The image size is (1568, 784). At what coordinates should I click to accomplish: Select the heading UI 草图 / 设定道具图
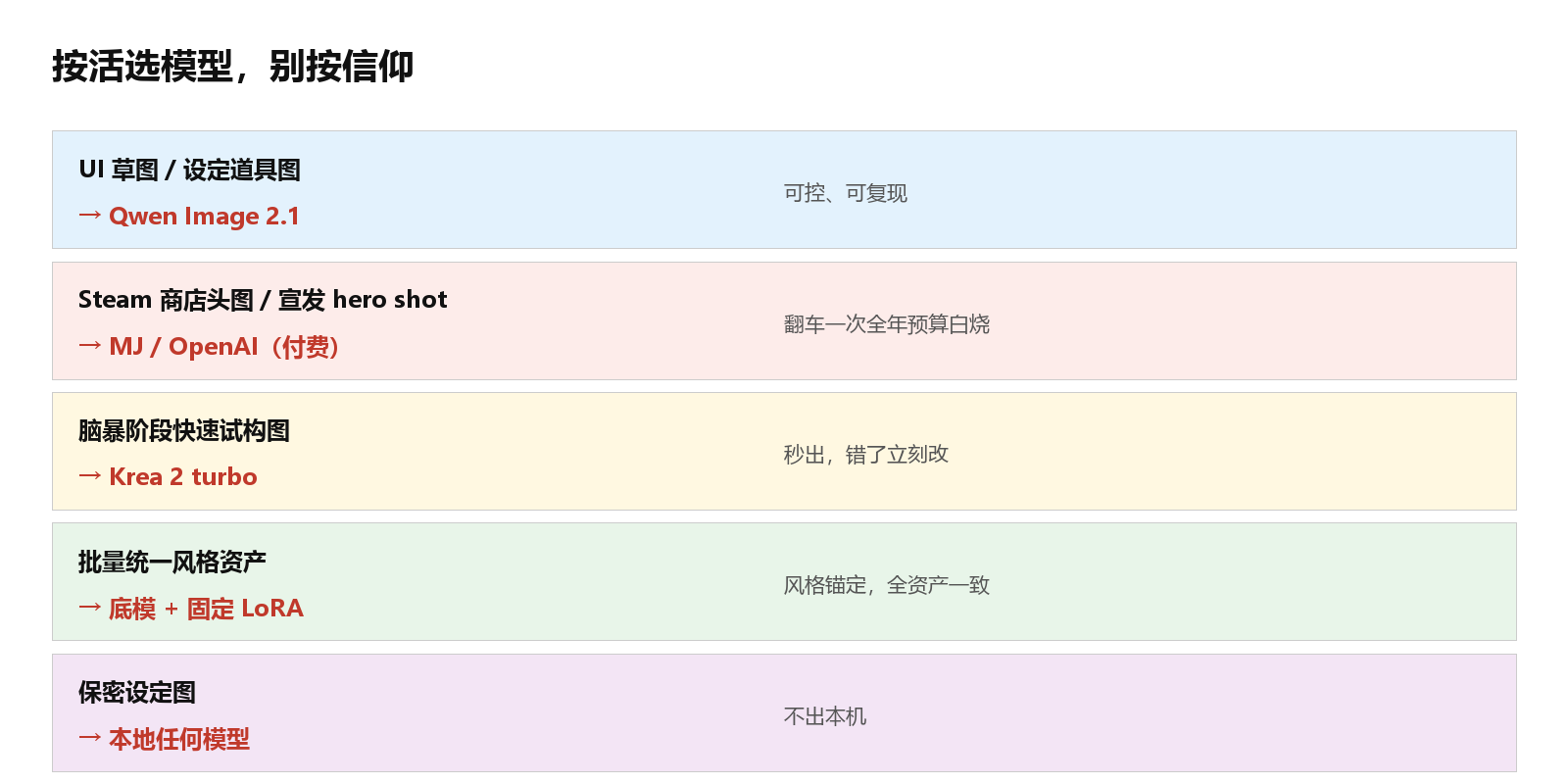coord(189,170)
